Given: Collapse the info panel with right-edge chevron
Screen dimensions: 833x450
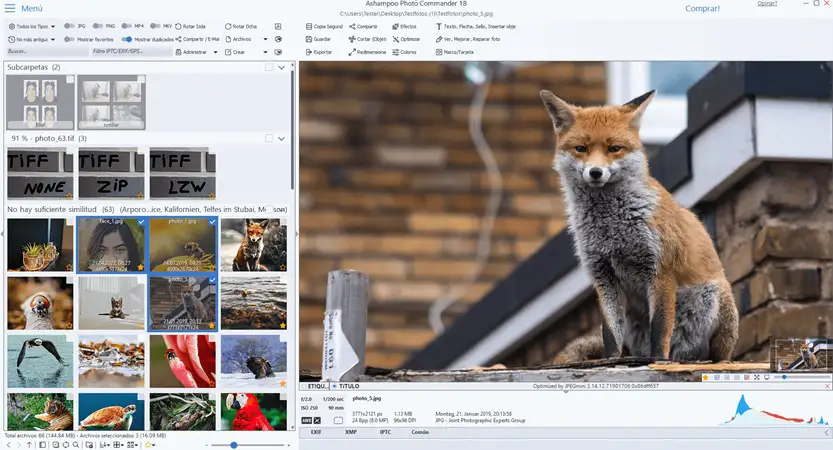Looking at the screenshot, I should [x=827, y=432].
